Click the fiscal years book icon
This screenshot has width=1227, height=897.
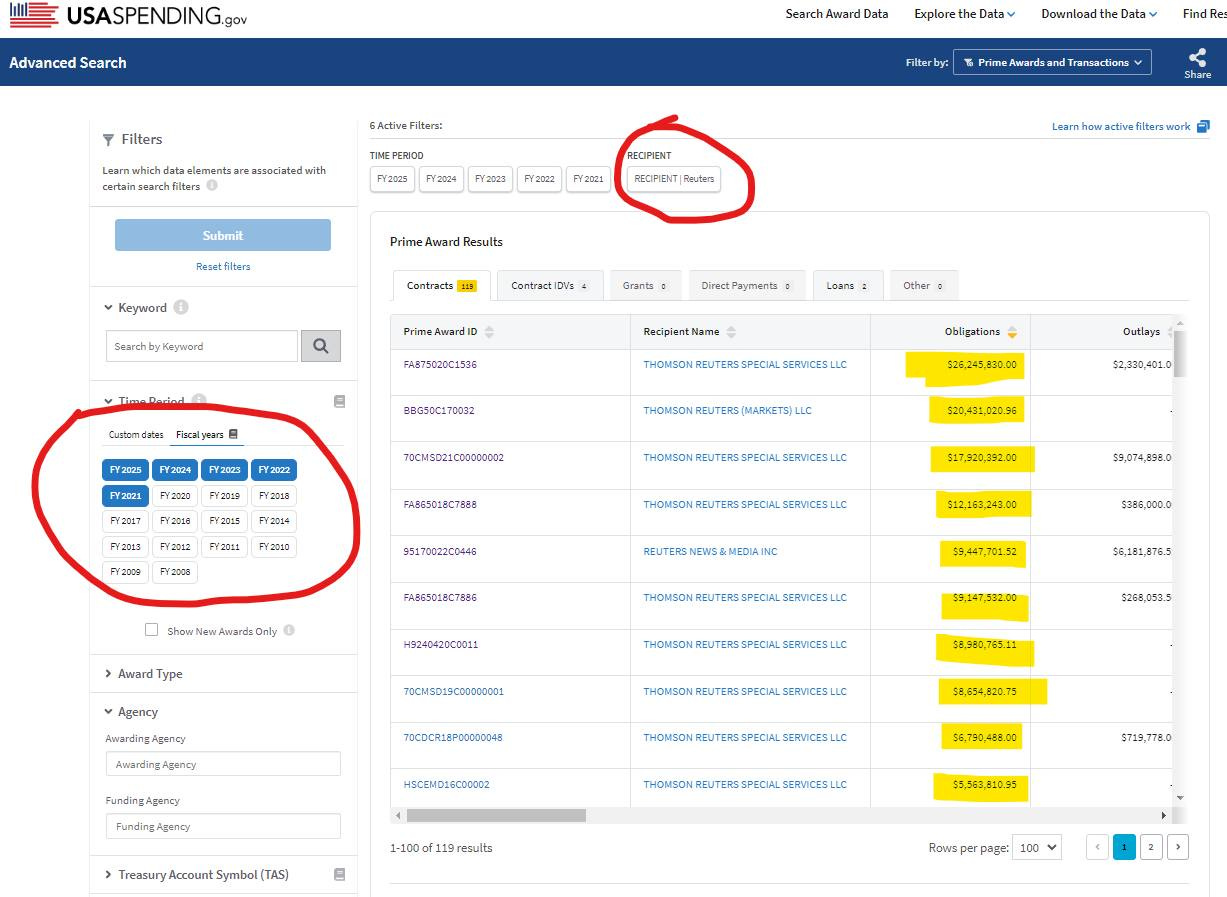(233, 434)
